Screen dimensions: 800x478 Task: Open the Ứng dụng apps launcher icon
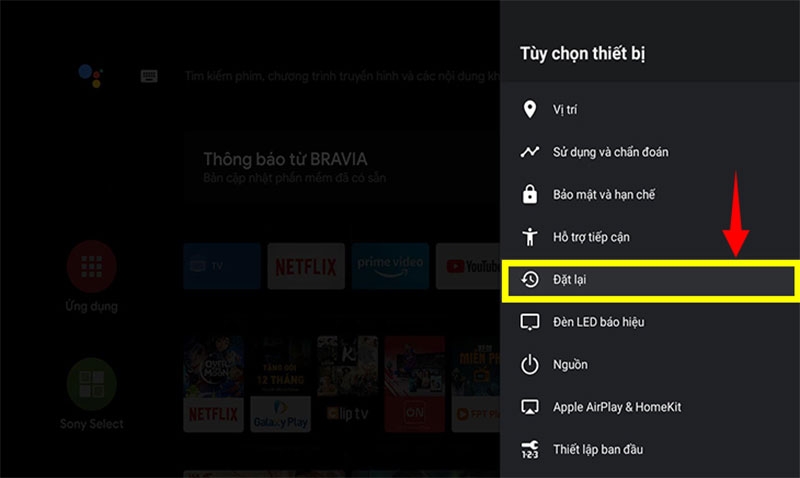[x=92, y=266]
